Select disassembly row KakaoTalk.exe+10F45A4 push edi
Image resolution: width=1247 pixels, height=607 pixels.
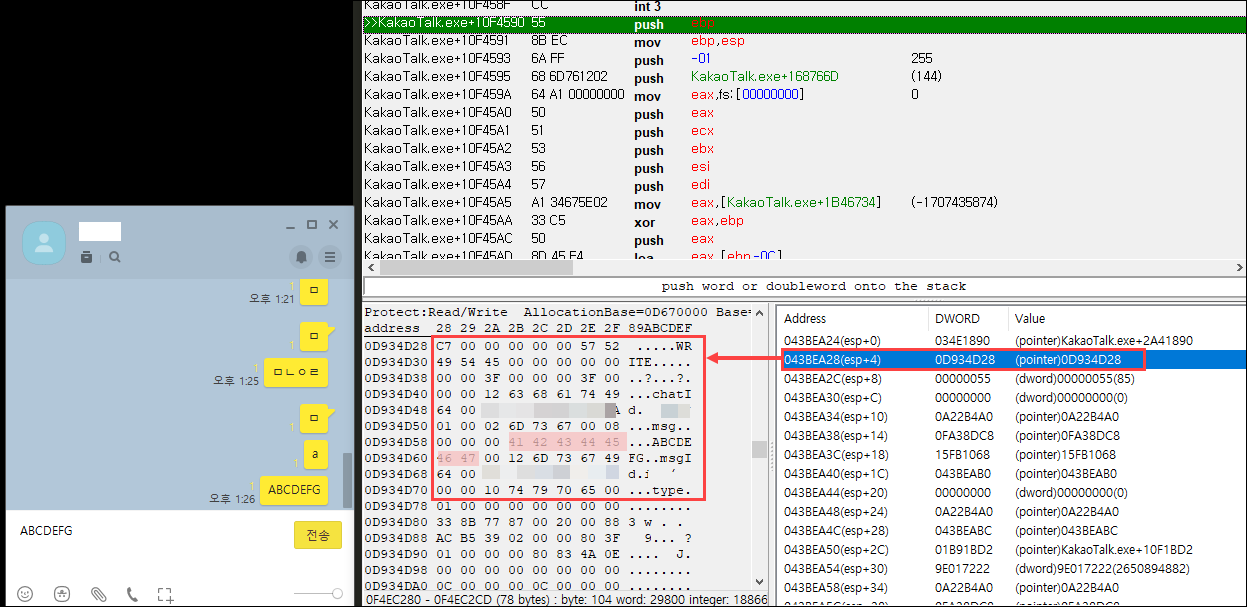pyautogui.click(x=804, y=185)
